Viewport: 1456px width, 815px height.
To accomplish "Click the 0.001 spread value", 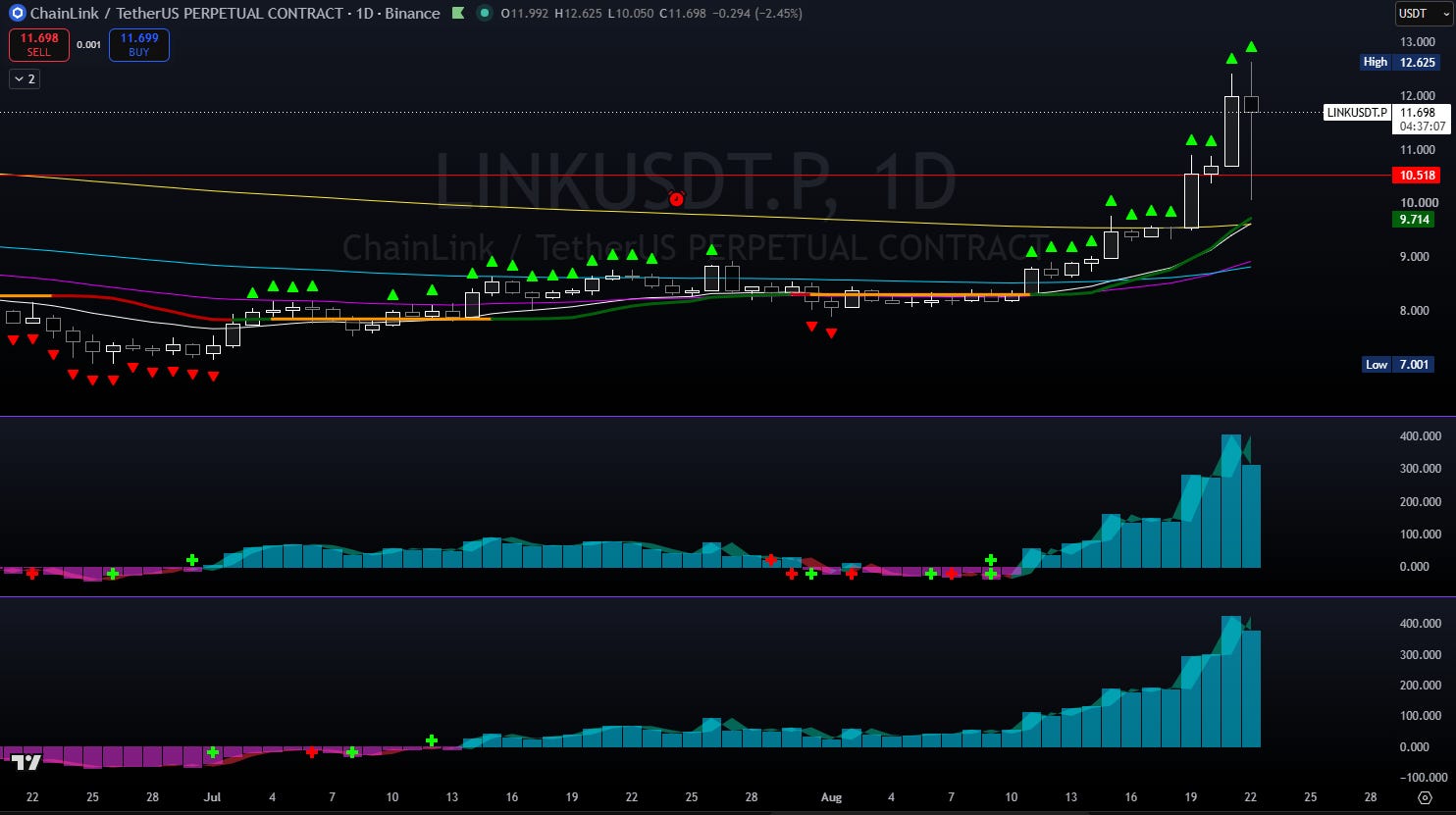I will pos(88,45).
